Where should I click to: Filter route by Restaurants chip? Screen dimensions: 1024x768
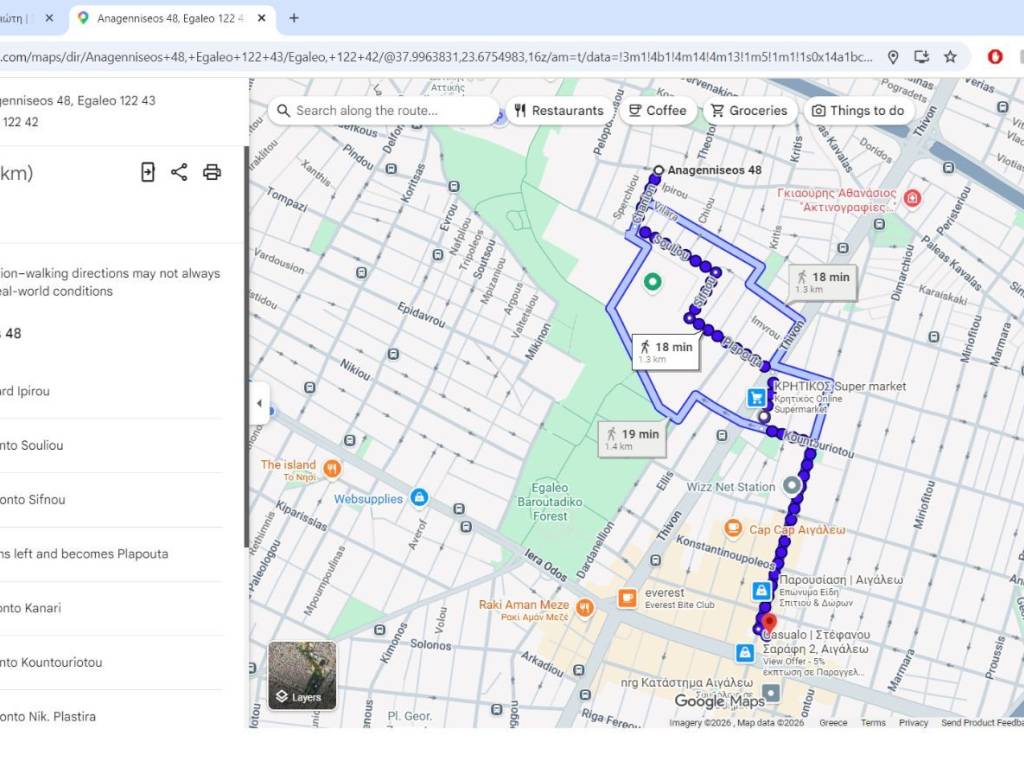[x=558, y=111]
